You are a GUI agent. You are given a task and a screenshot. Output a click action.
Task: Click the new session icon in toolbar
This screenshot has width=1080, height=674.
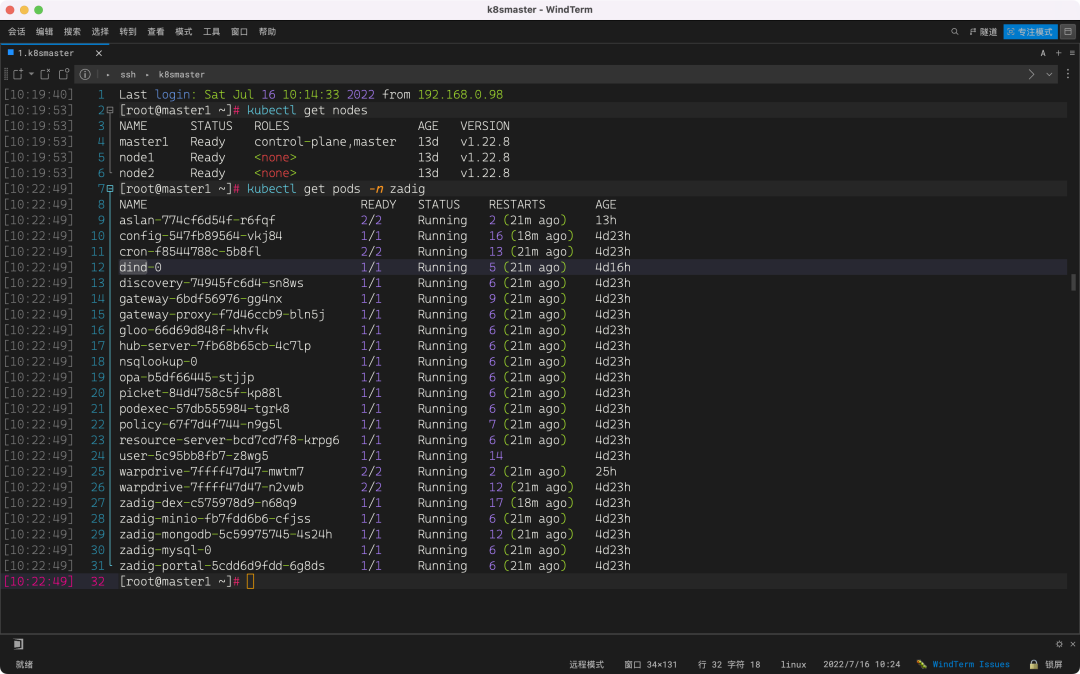[x=17, y=74]
